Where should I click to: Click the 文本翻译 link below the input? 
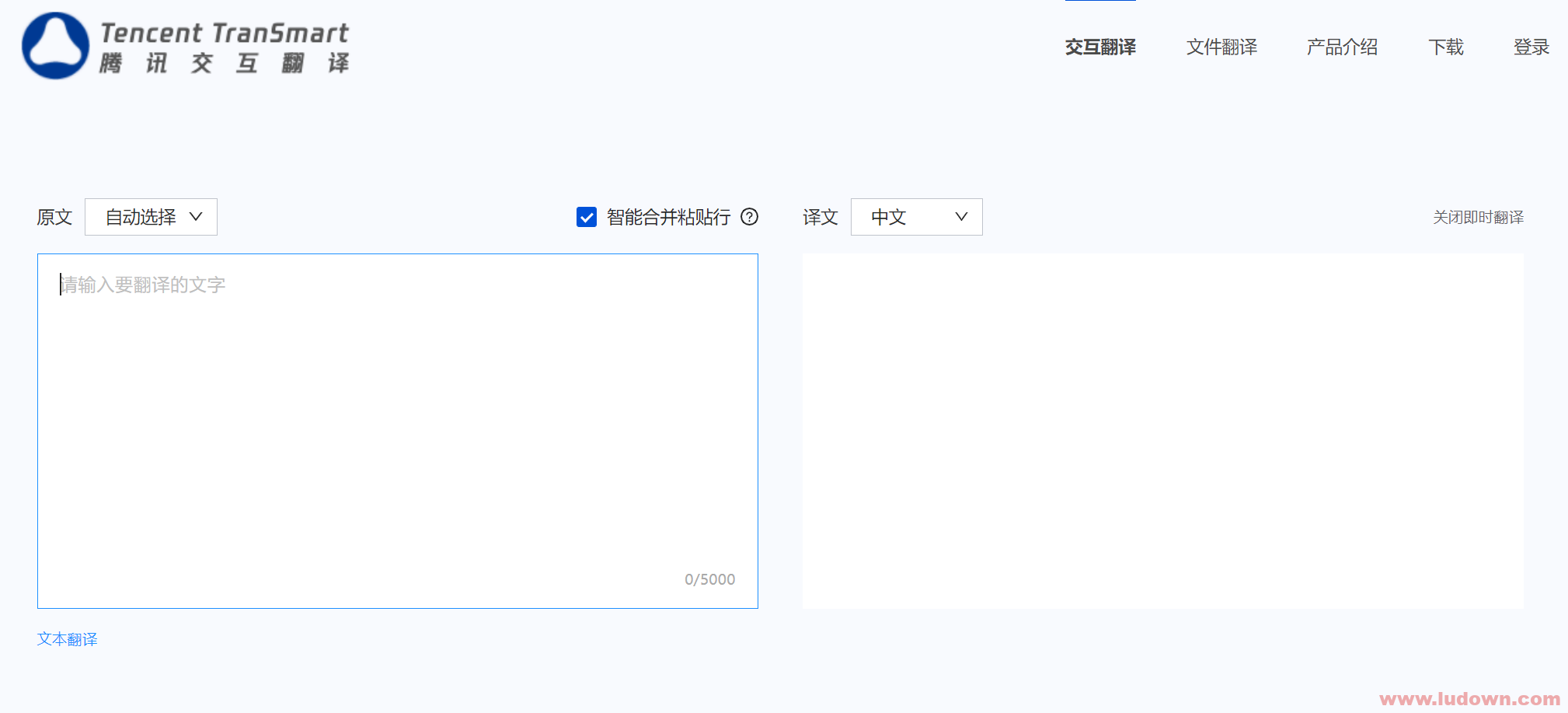pos(68,639)
